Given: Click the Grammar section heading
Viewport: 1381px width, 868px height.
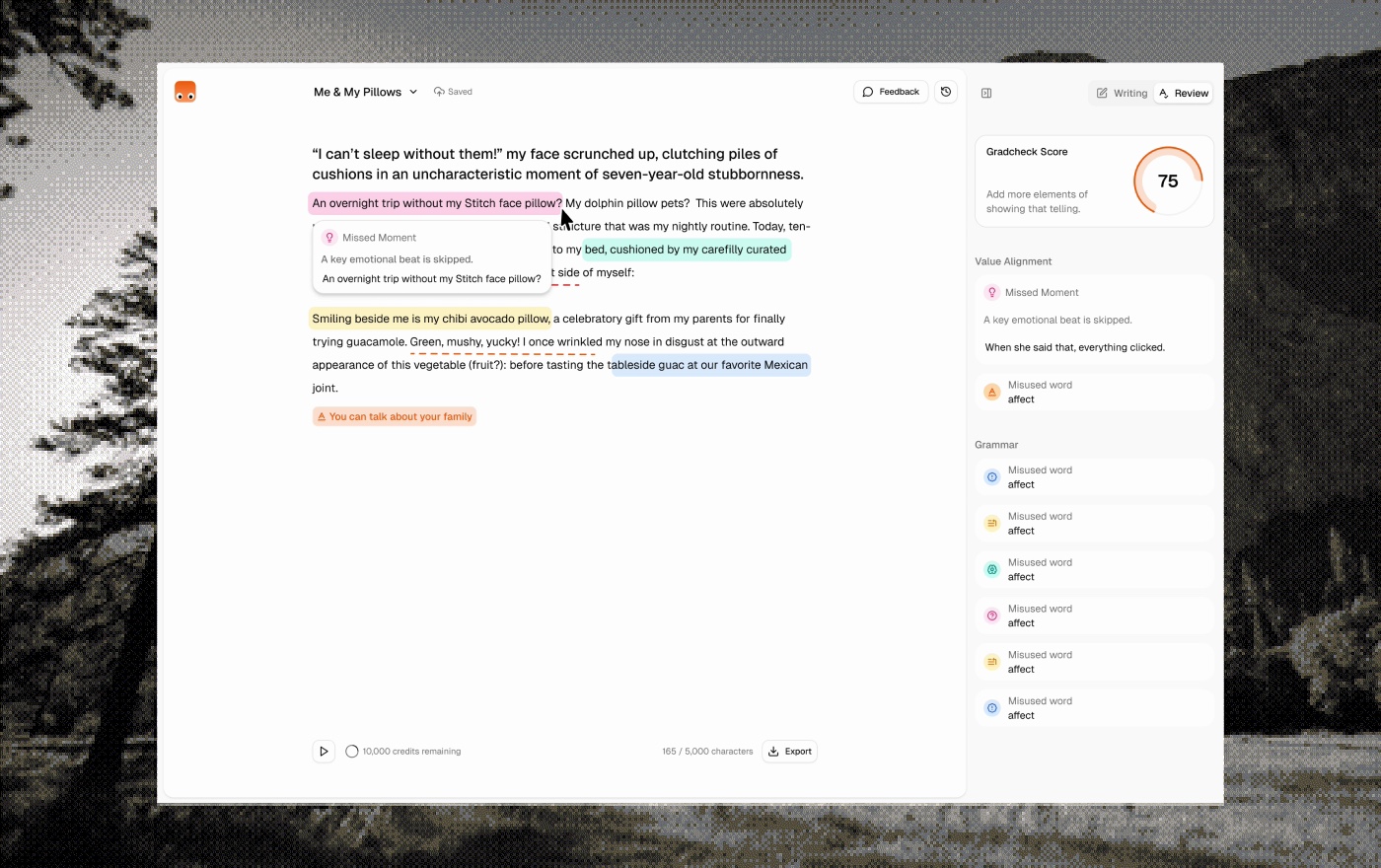Looking at the screenshot, I should [996, 445].
